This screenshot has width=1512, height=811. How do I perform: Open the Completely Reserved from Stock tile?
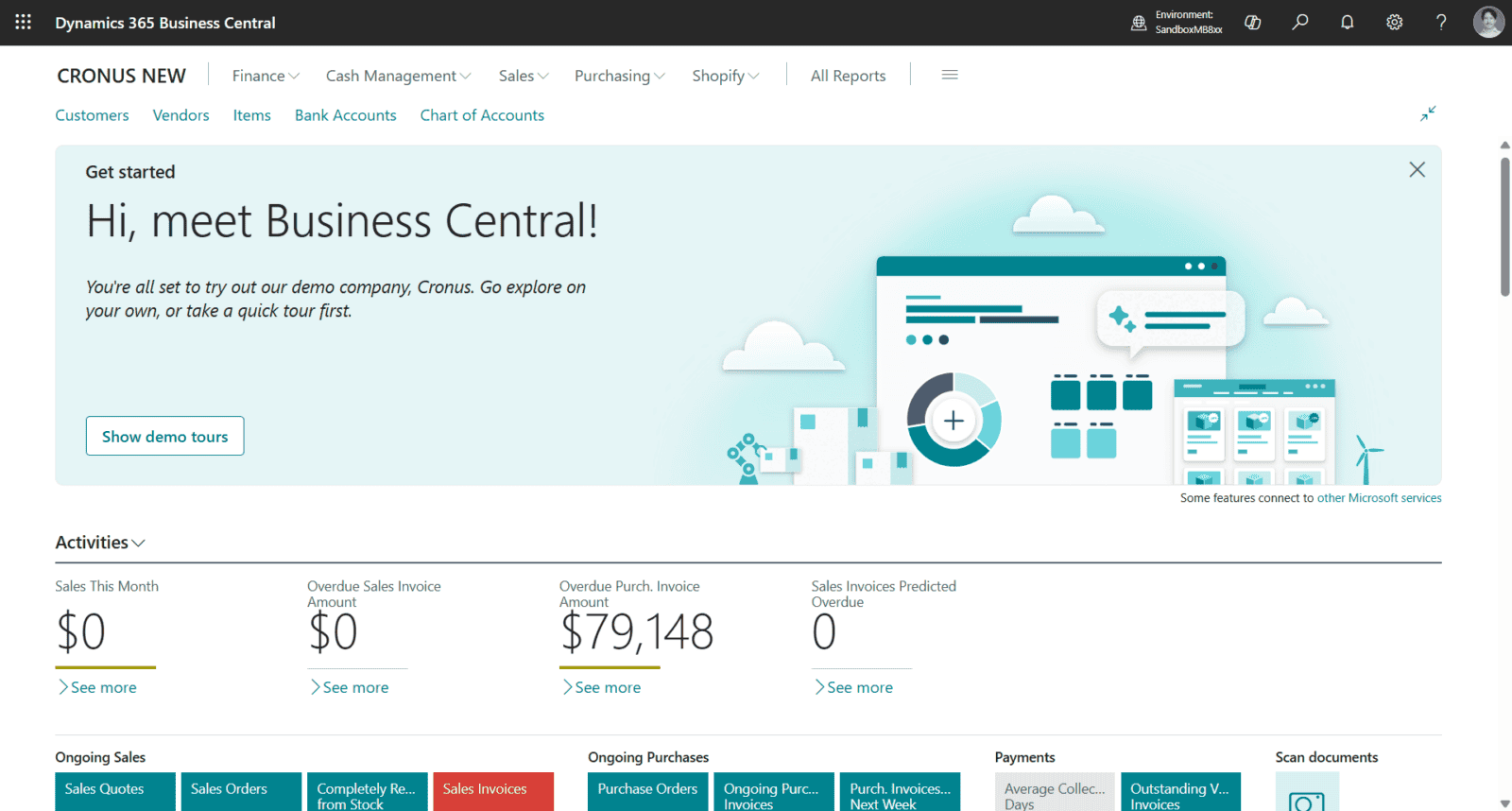click(x=368, y=792)
